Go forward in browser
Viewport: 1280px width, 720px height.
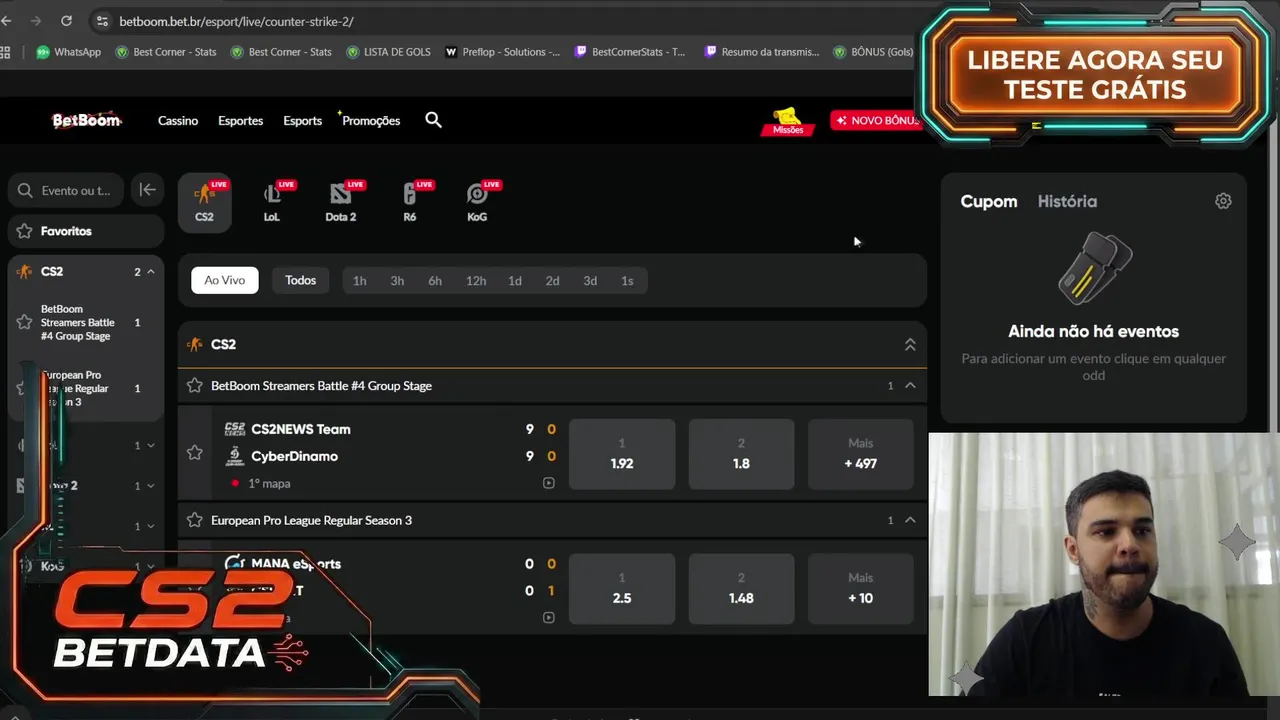coord(36,21)
